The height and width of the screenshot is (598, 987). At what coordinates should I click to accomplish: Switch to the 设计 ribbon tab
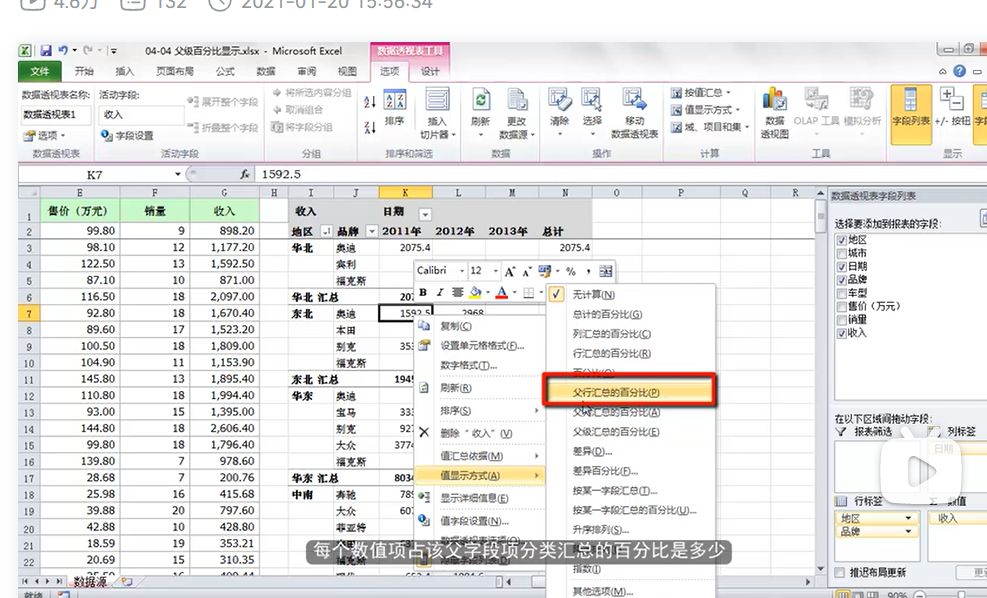tap(431, 71)
